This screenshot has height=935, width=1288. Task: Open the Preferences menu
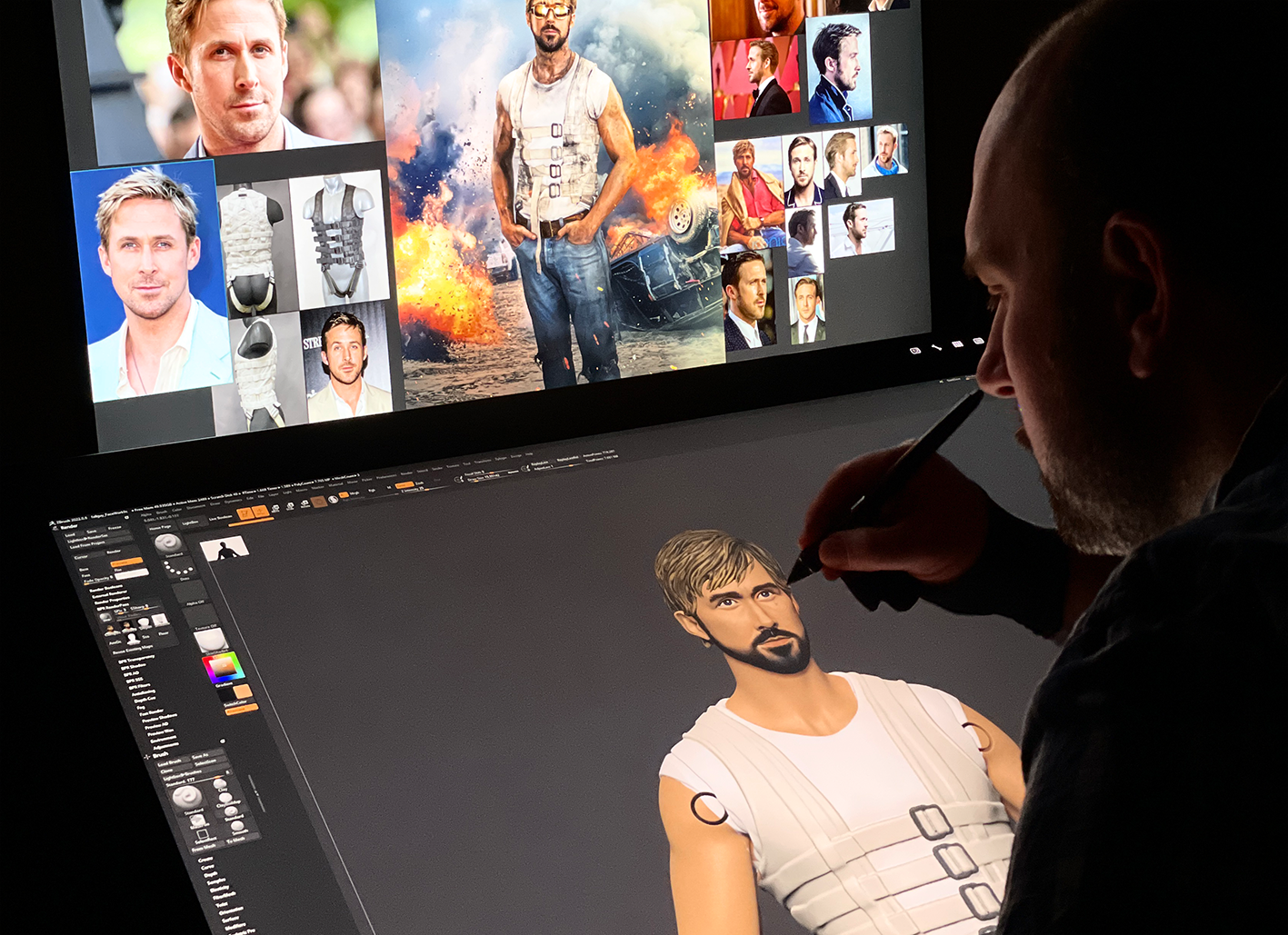(x=386, y=476)
